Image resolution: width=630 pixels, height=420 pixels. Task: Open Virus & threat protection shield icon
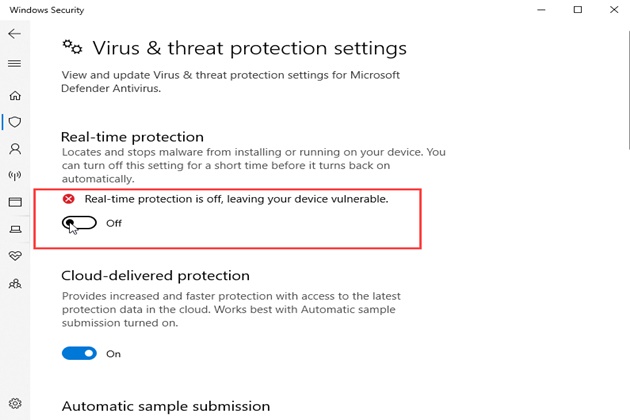pos(15,122)
